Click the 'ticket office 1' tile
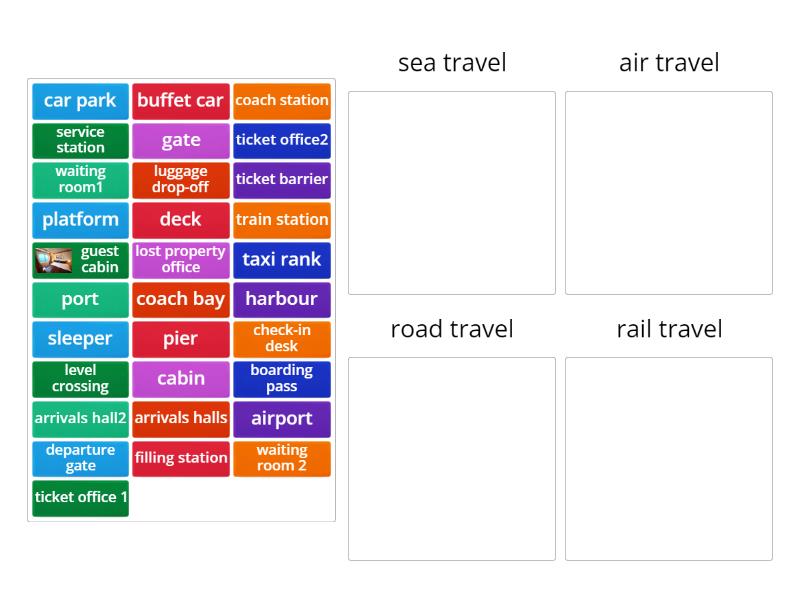 pos(80,498)
